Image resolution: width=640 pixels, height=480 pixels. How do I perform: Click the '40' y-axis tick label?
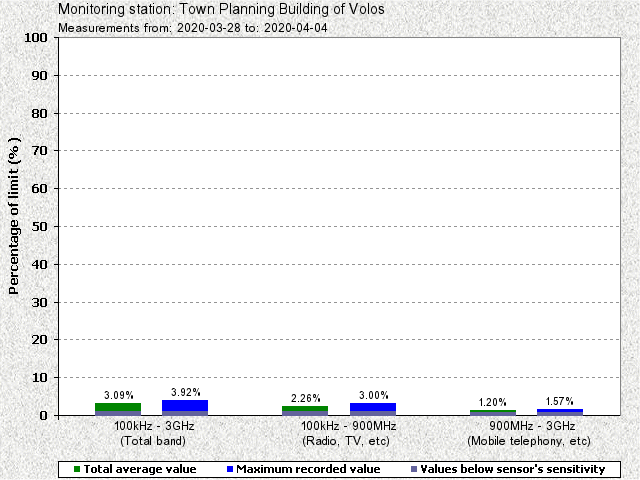click(40, 264)
